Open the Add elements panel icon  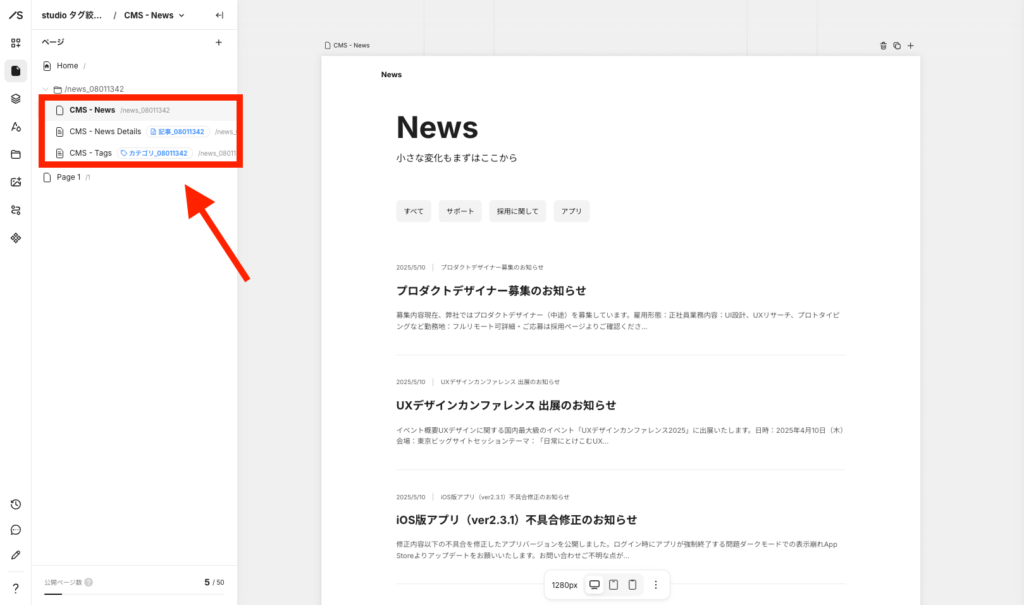[x=15, y=43]
